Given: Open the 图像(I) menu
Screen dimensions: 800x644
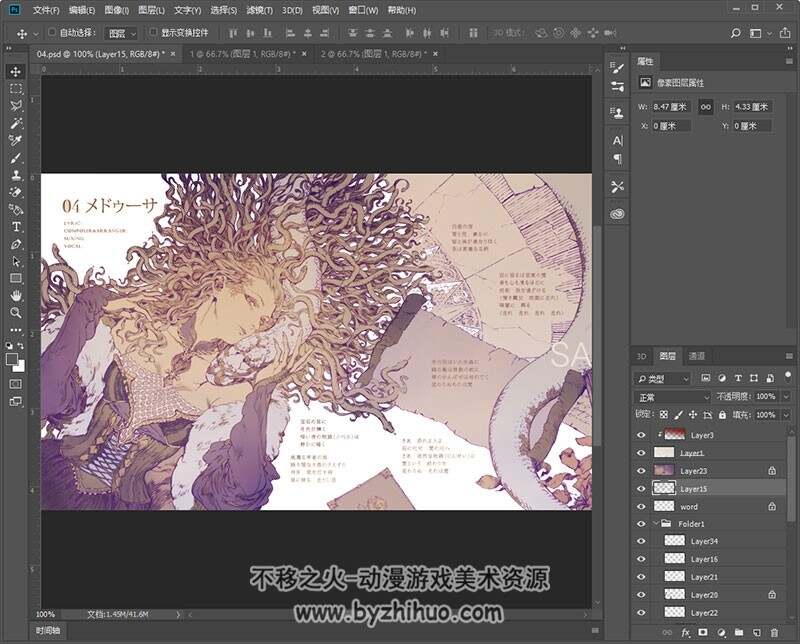Looking at the screenshot, I should coord(116,10).
